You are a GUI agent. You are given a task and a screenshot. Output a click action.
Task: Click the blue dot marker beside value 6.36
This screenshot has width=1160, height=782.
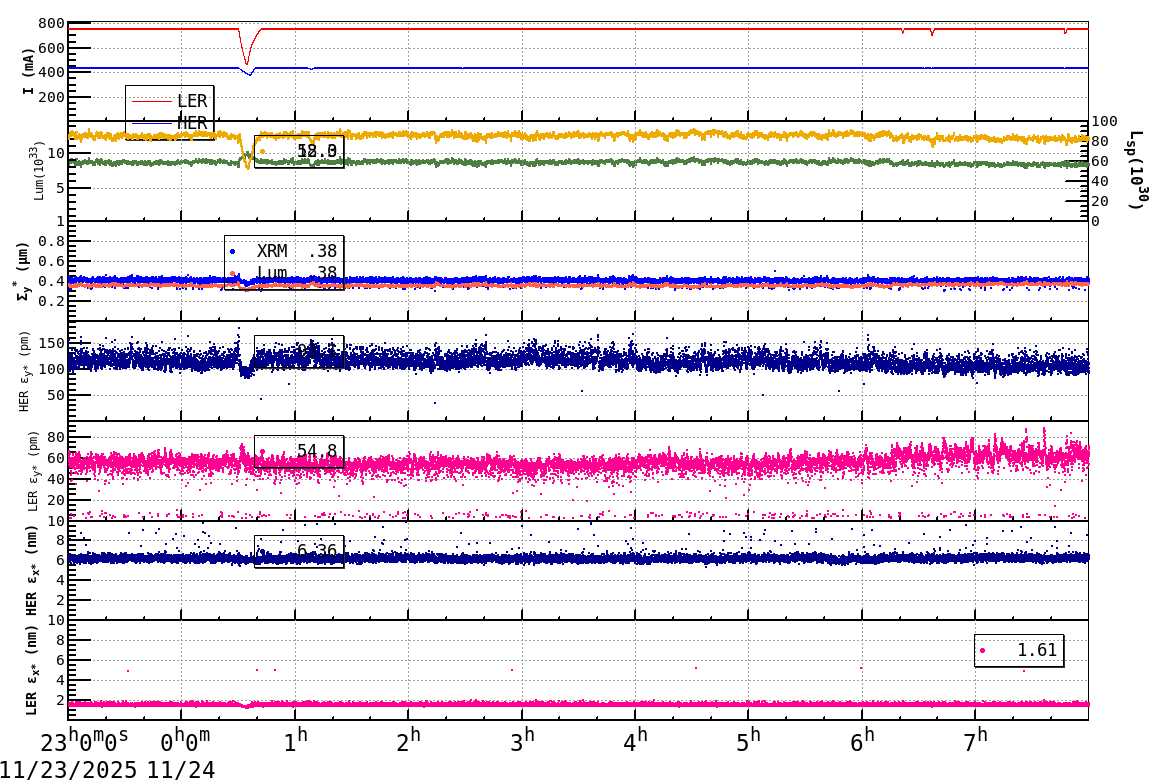(x=263, y=549)
